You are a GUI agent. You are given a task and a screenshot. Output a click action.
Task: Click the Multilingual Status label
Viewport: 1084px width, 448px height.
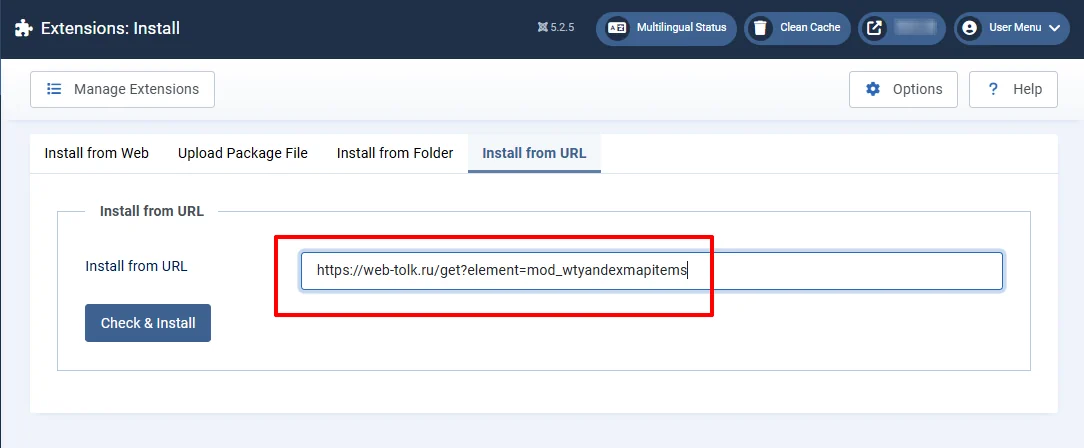[x=682, y=28]
